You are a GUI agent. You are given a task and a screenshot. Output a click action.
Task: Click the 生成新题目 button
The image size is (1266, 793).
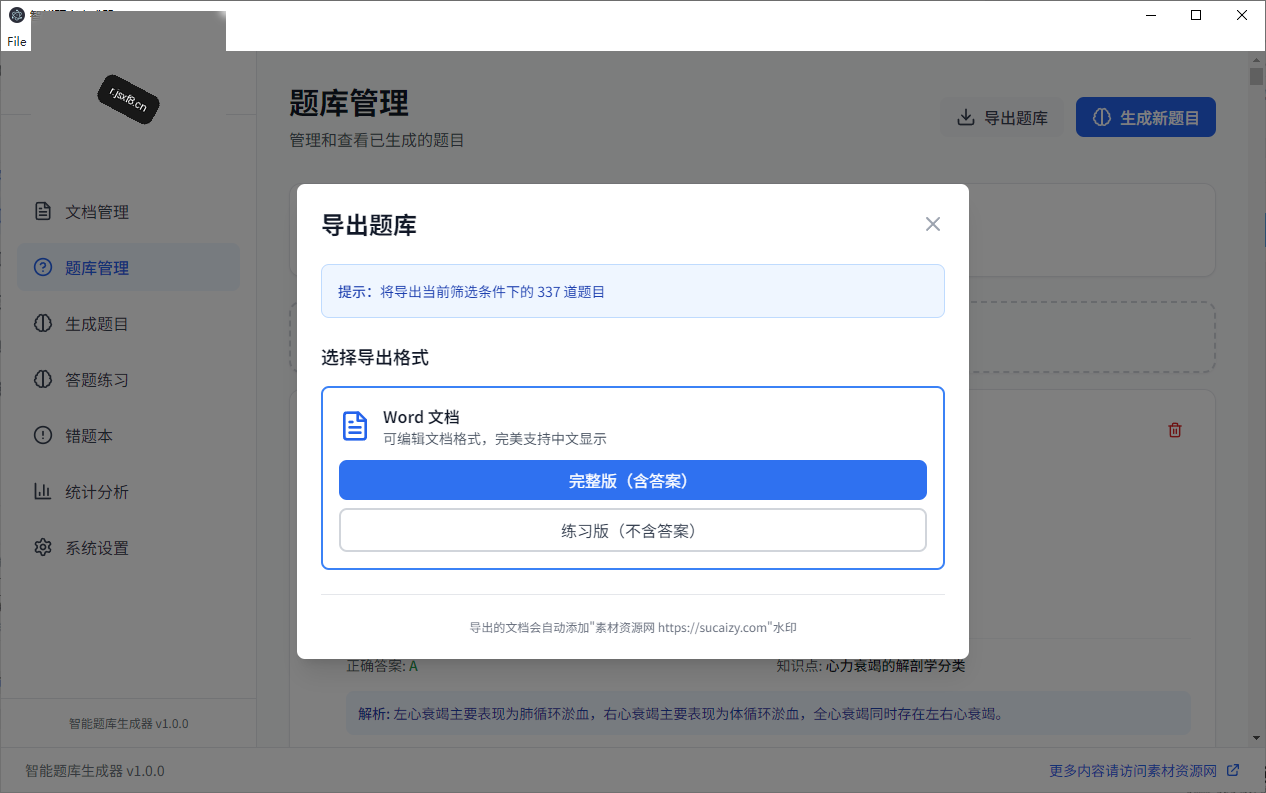tap(1146, 118)
